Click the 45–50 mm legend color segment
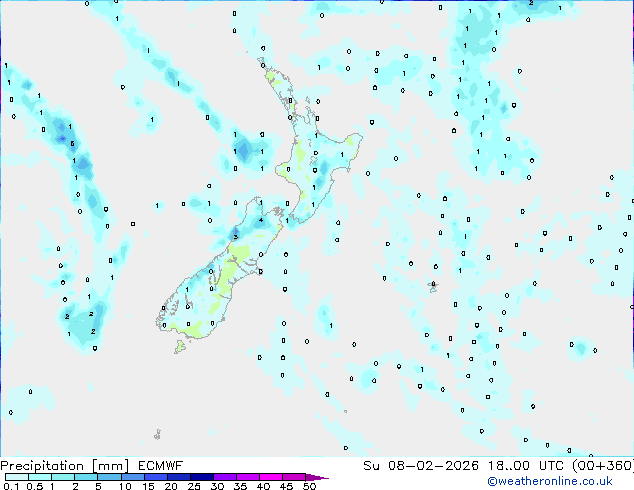 tap(294, 477)
